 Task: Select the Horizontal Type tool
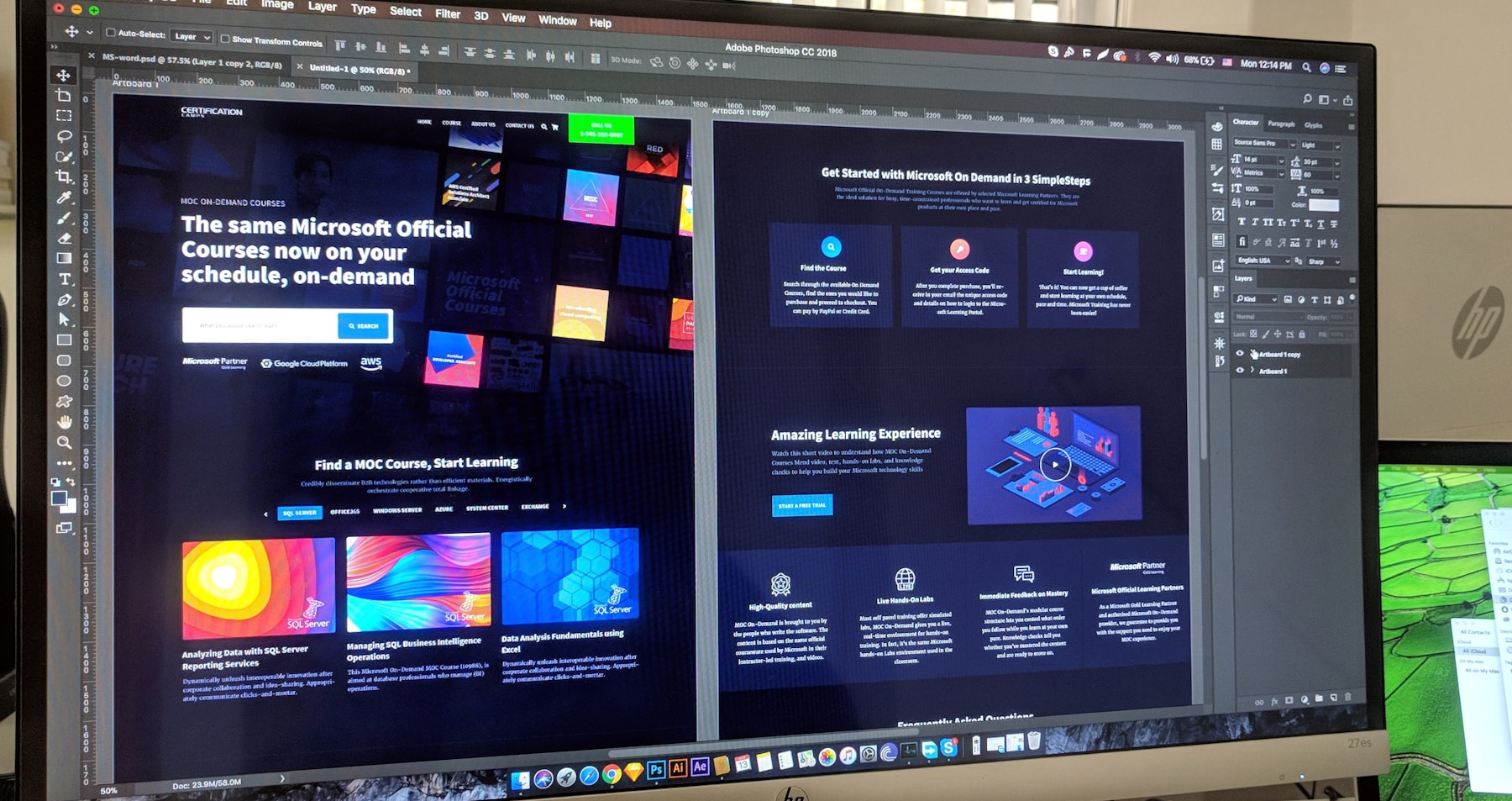(x=64, y=279)
